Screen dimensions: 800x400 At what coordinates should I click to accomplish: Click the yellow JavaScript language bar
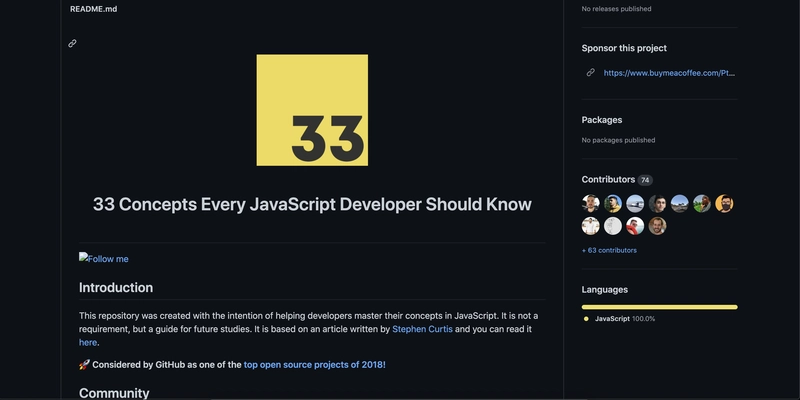coord(660,307)
